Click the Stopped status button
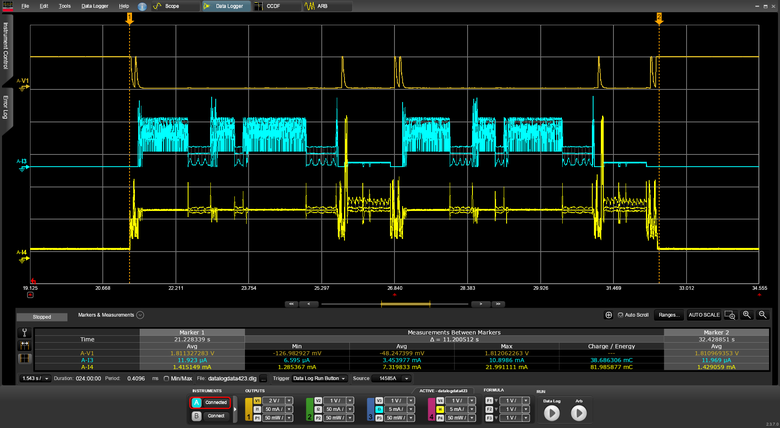This screenshot has height=428, width=780. pos(42,317)
